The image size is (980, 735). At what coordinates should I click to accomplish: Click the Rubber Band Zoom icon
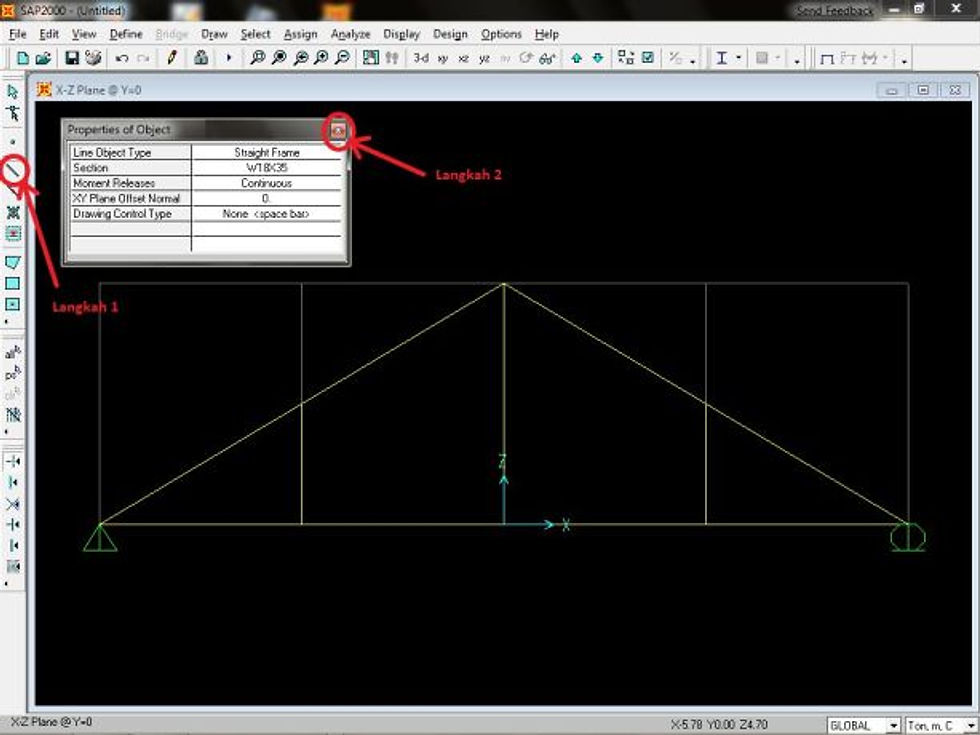(x=257, y=58)
